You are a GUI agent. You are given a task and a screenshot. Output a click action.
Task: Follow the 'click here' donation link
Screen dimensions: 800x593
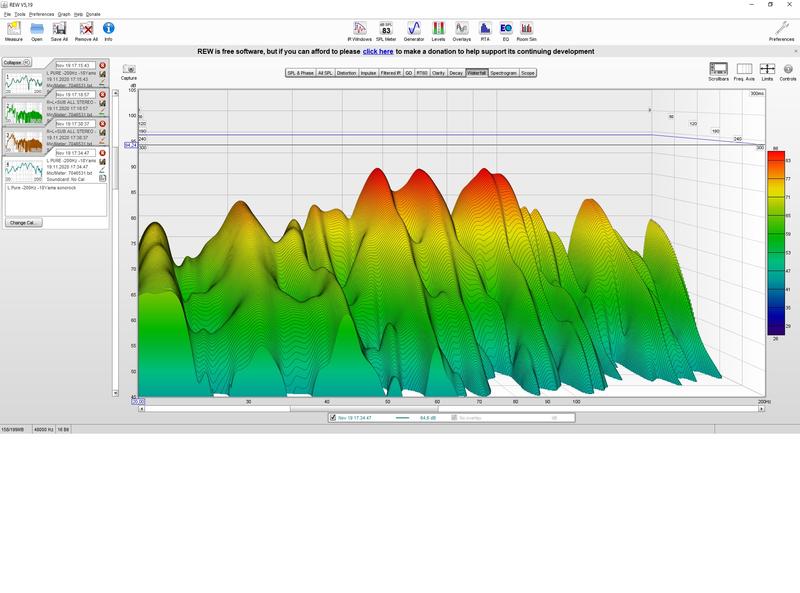tap(377, 51)
